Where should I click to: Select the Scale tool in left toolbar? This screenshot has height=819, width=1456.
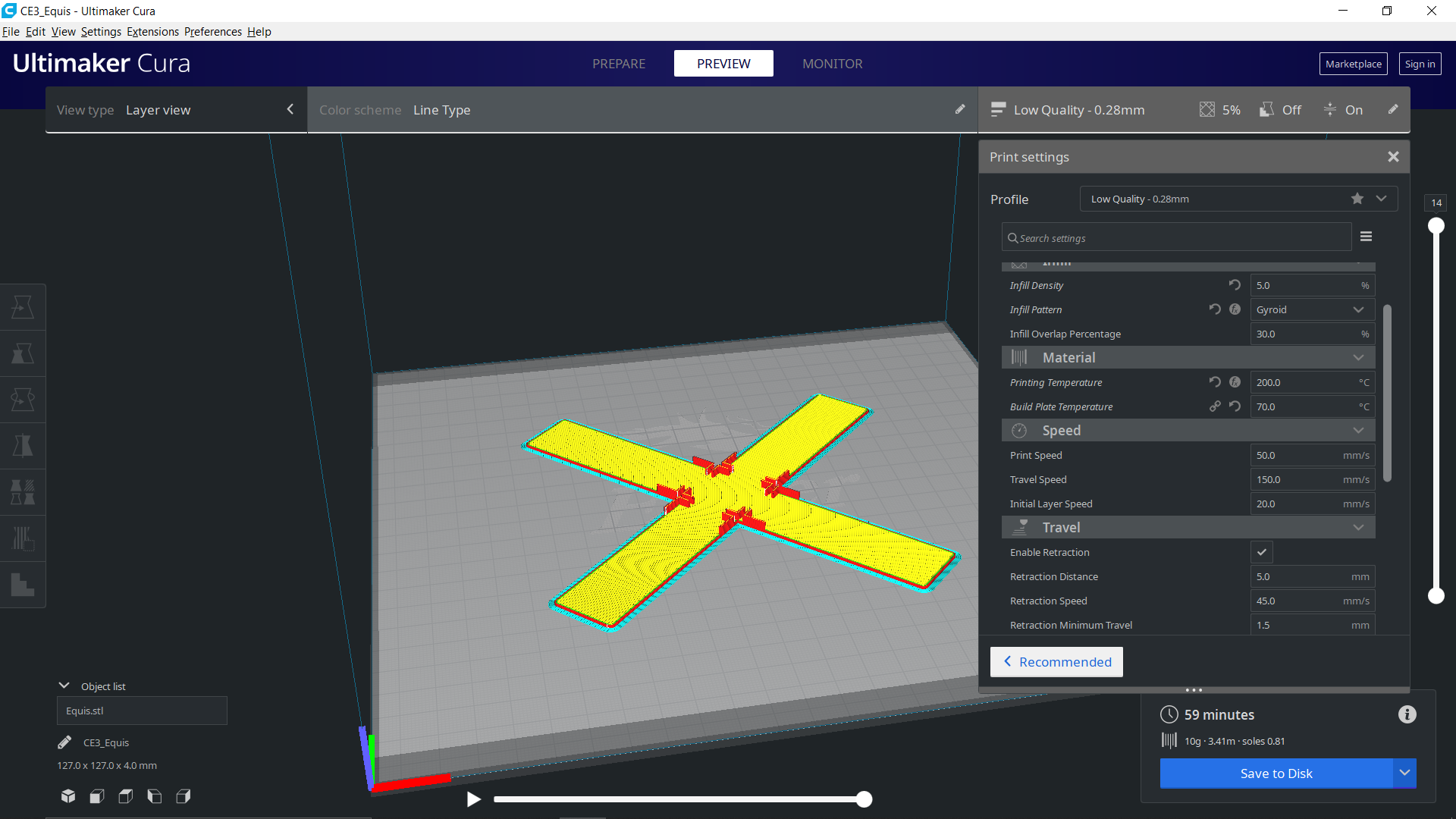[x=23, y=353]
